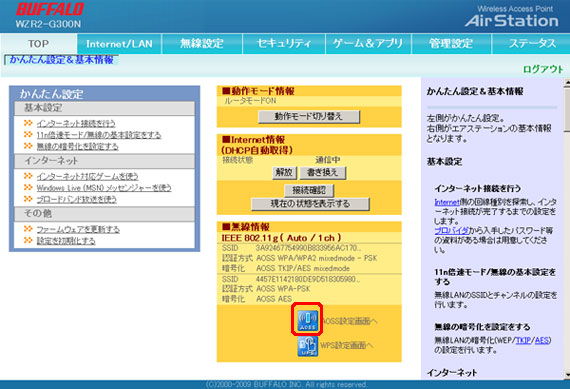
Task: Click the BUFFALO logo
Action: [50, 9]
